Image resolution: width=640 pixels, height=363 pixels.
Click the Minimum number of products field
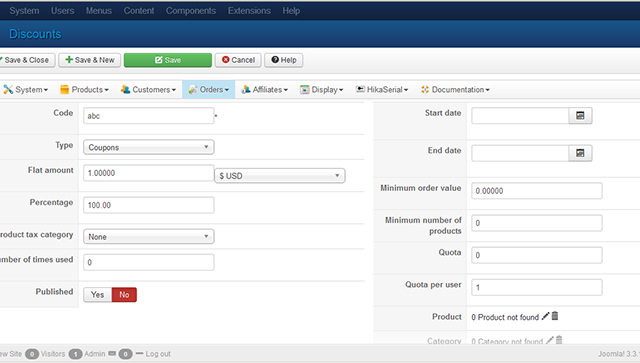537,223
